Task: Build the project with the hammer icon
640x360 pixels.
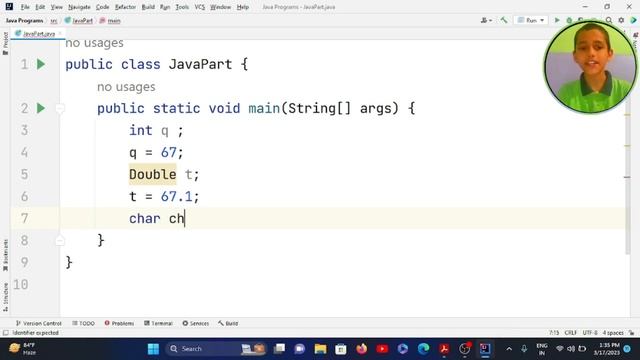Action: click(x=504, y=20)
